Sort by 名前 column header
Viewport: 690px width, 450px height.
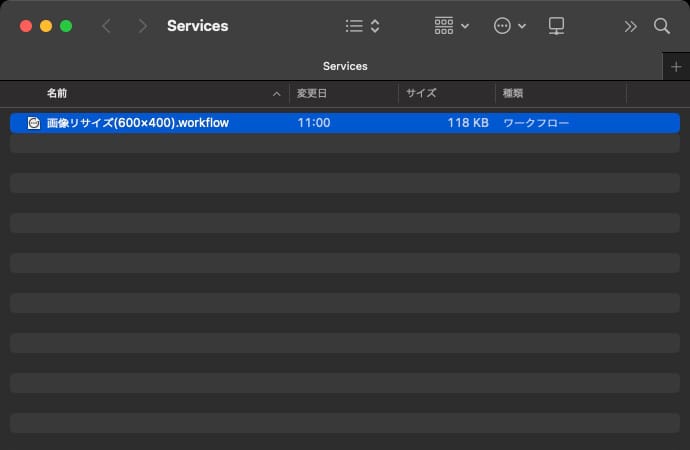point(57,93)
